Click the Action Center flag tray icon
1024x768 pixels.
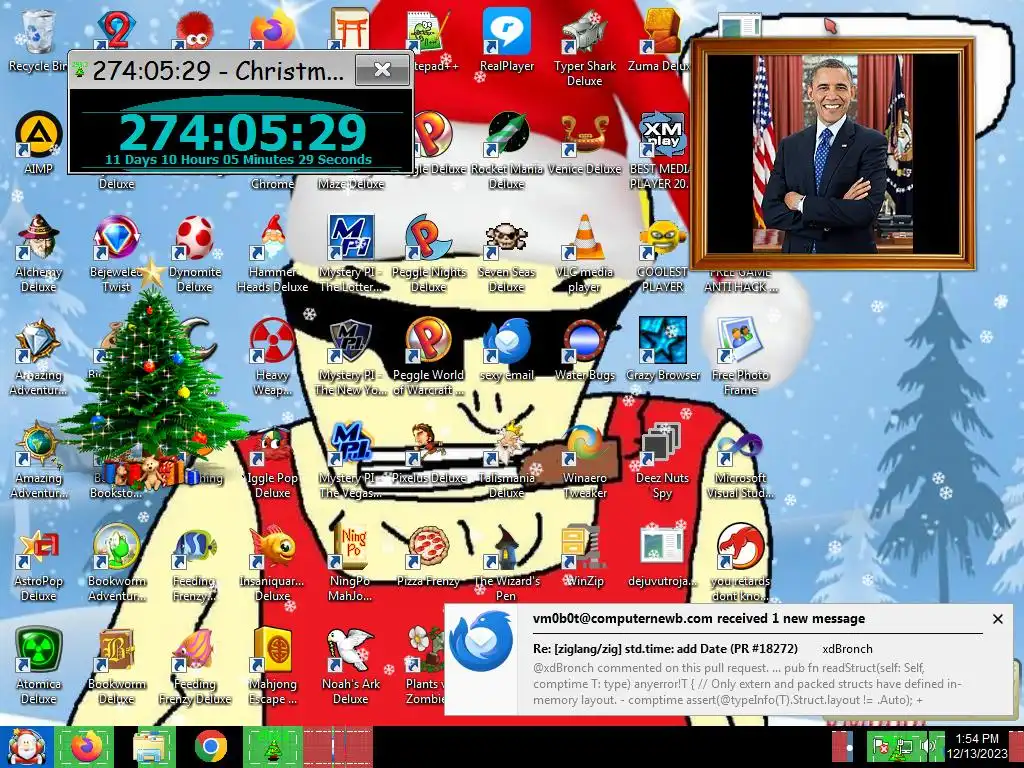(x=880, y=745)
